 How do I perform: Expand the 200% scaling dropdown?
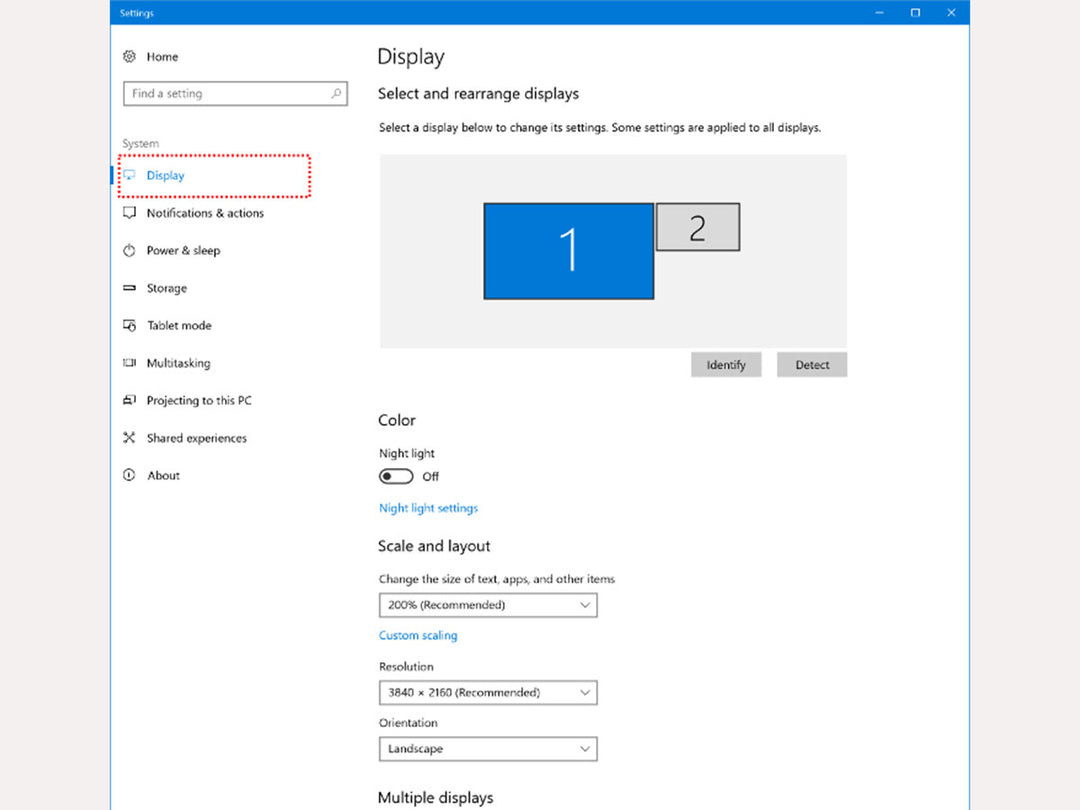[488, 605]
